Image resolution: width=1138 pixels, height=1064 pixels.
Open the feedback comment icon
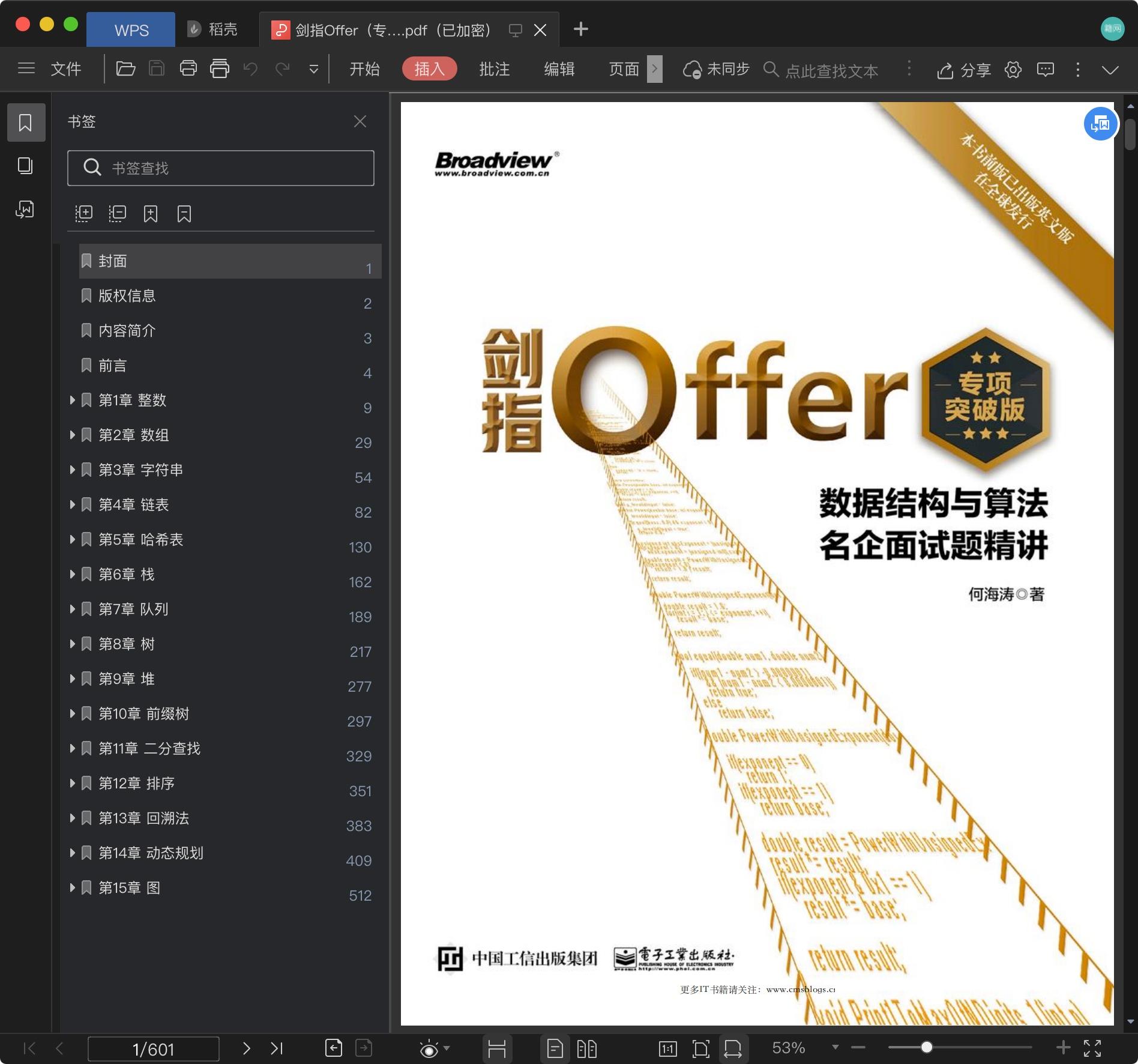(x=1046, y=70)
